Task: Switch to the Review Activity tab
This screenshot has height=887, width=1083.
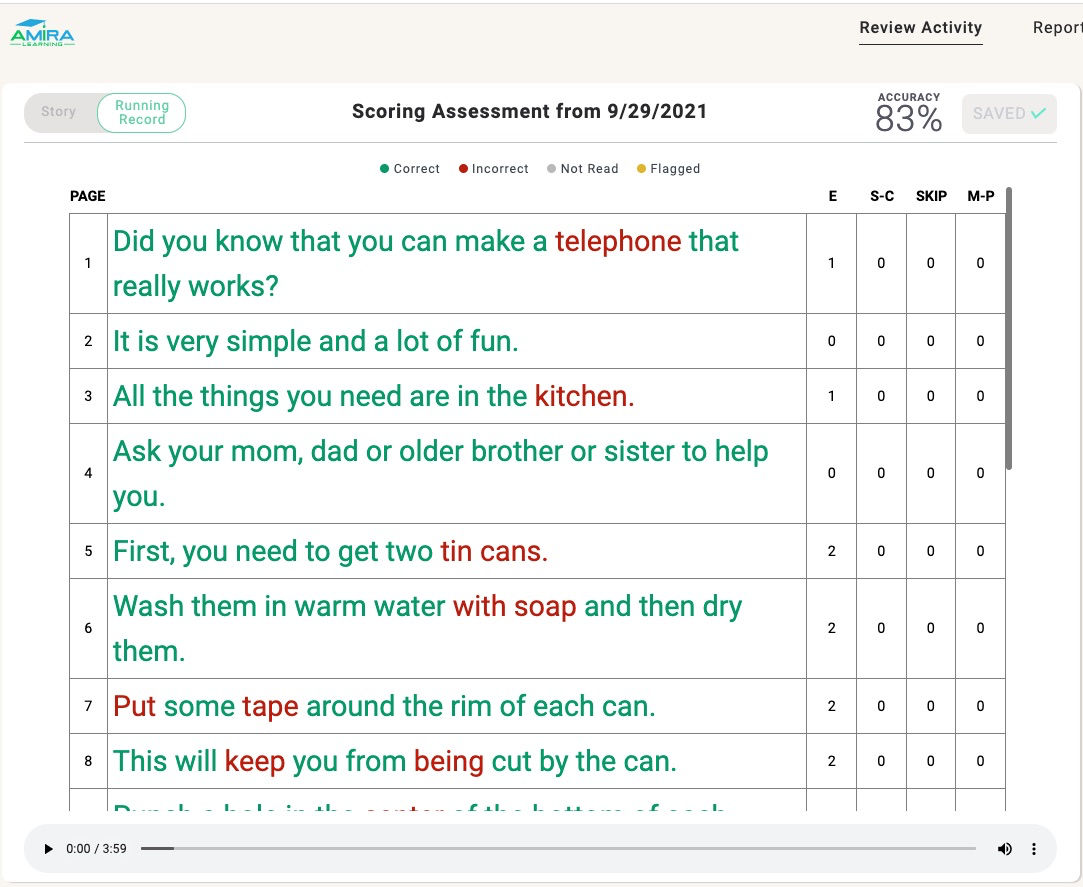Action: [920, 28]
